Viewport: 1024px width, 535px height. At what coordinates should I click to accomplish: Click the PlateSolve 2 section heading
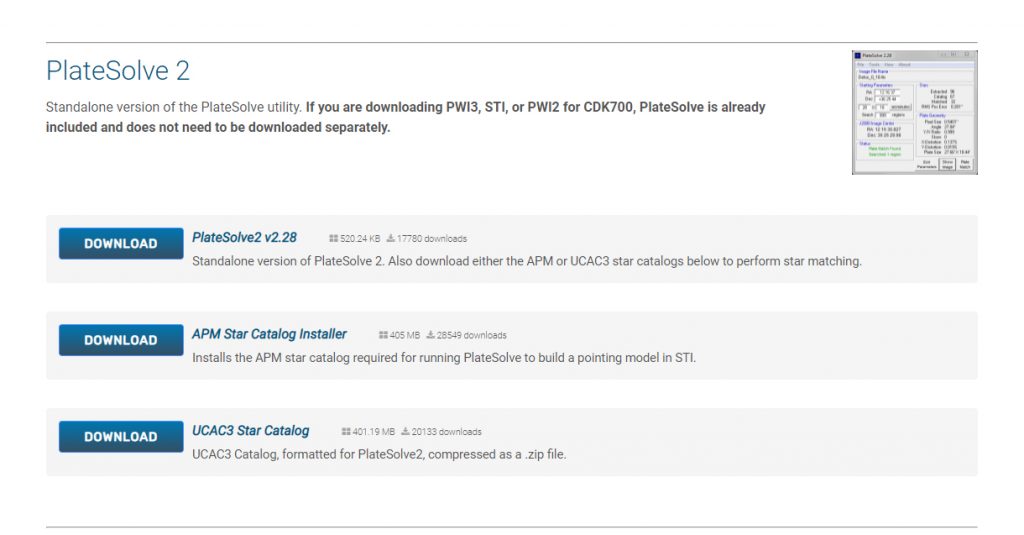pyautogui.click(x=118, y=71)
